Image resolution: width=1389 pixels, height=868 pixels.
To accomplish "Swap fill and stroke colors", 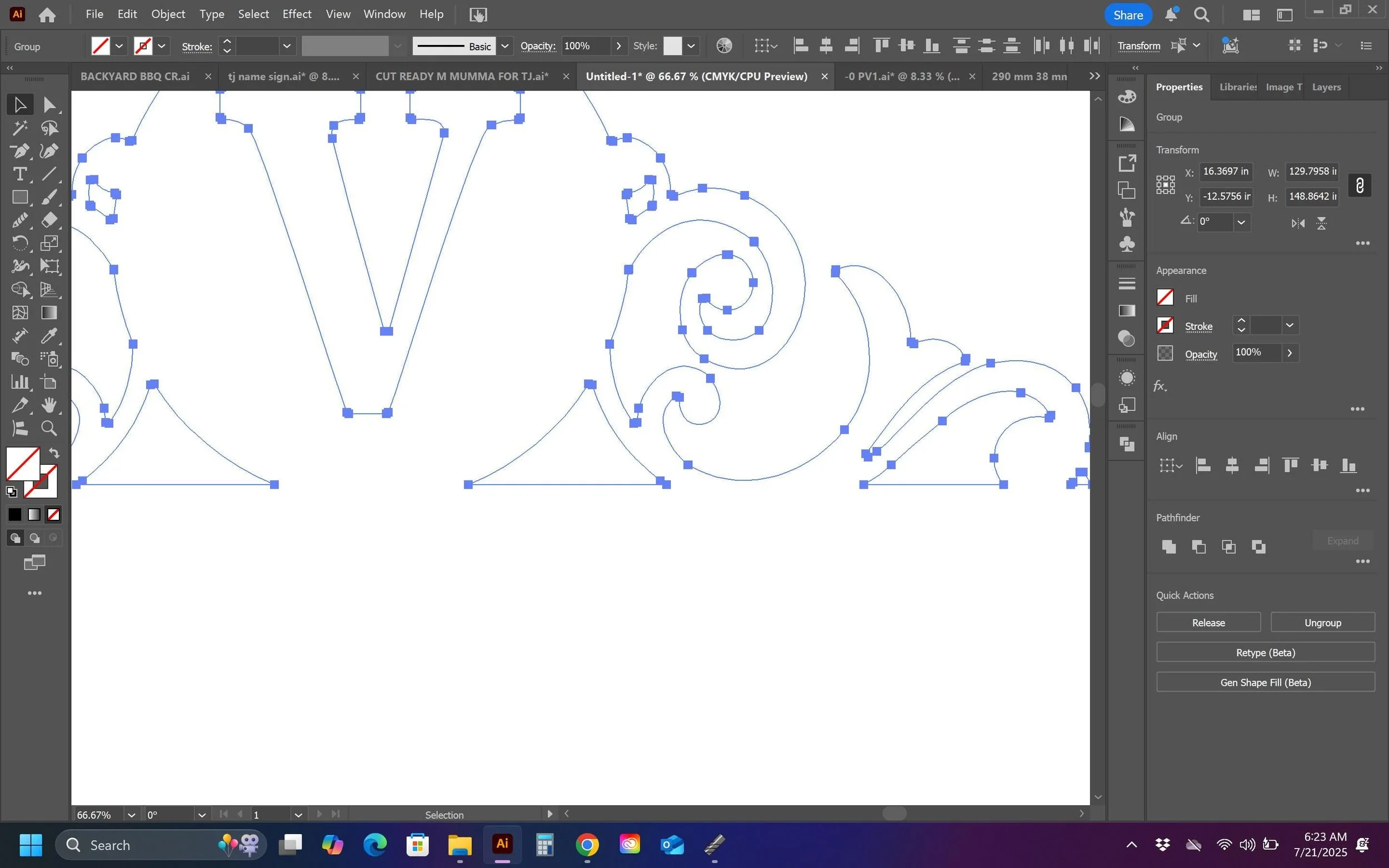I will tap(54, 453).
